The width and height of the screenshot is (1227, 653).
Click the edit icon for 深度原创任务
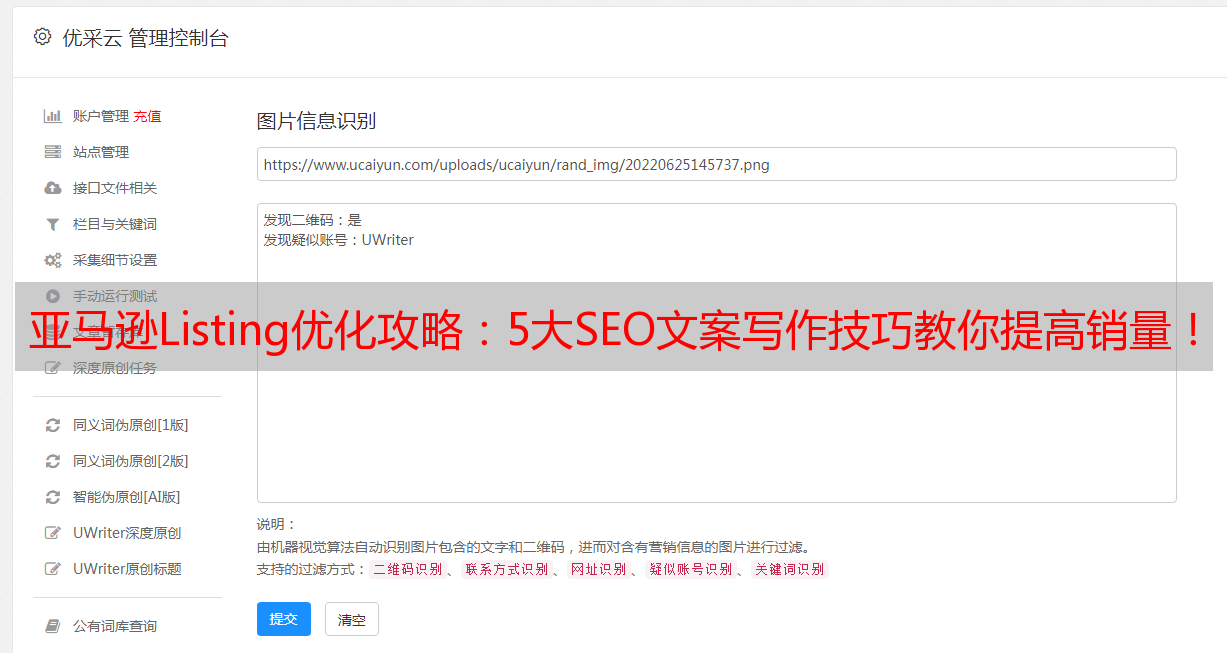click(x=53, y=368)
